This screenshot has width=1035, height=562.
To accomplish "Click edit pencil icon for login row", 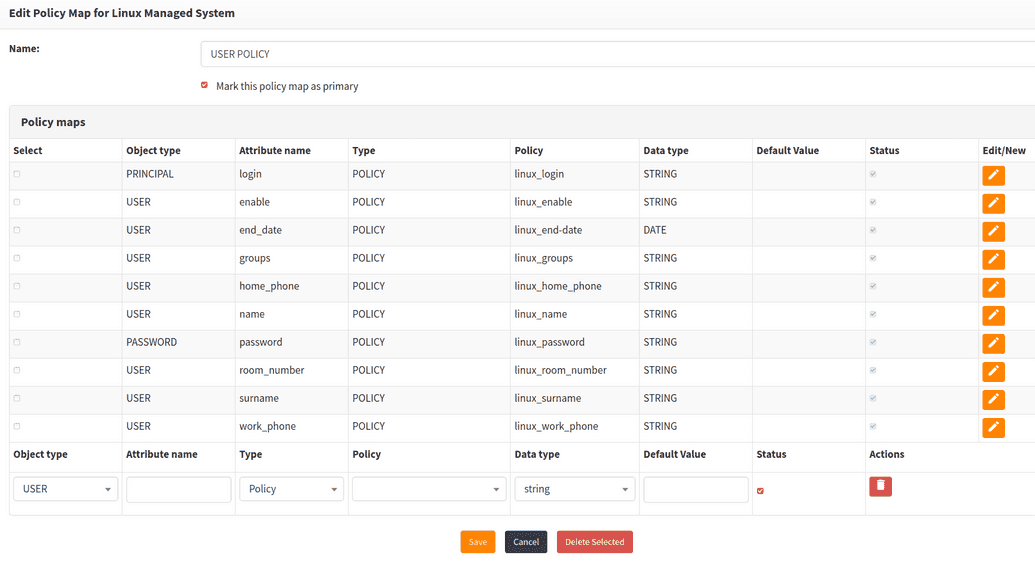I will [x=993, y=175].
